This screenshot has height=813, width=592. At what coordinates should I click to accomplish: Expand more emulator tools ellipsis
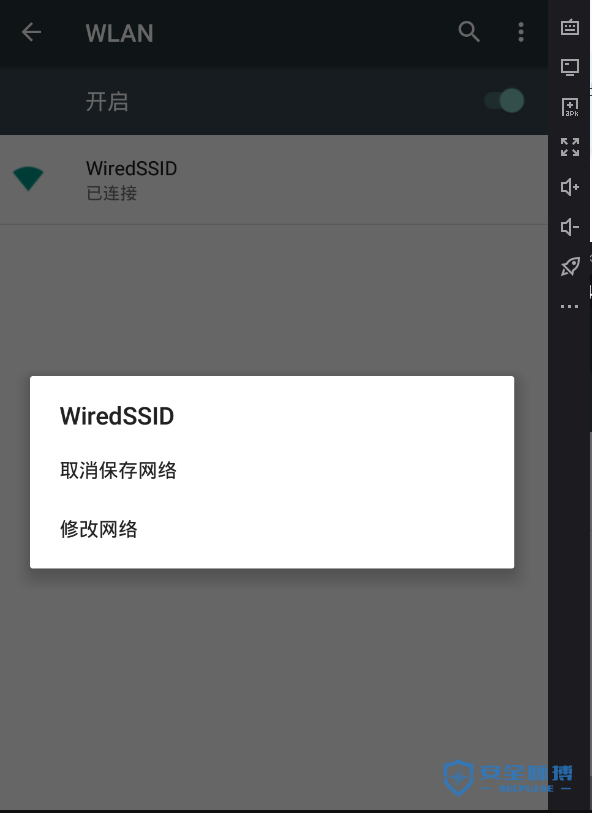point(570,306)
